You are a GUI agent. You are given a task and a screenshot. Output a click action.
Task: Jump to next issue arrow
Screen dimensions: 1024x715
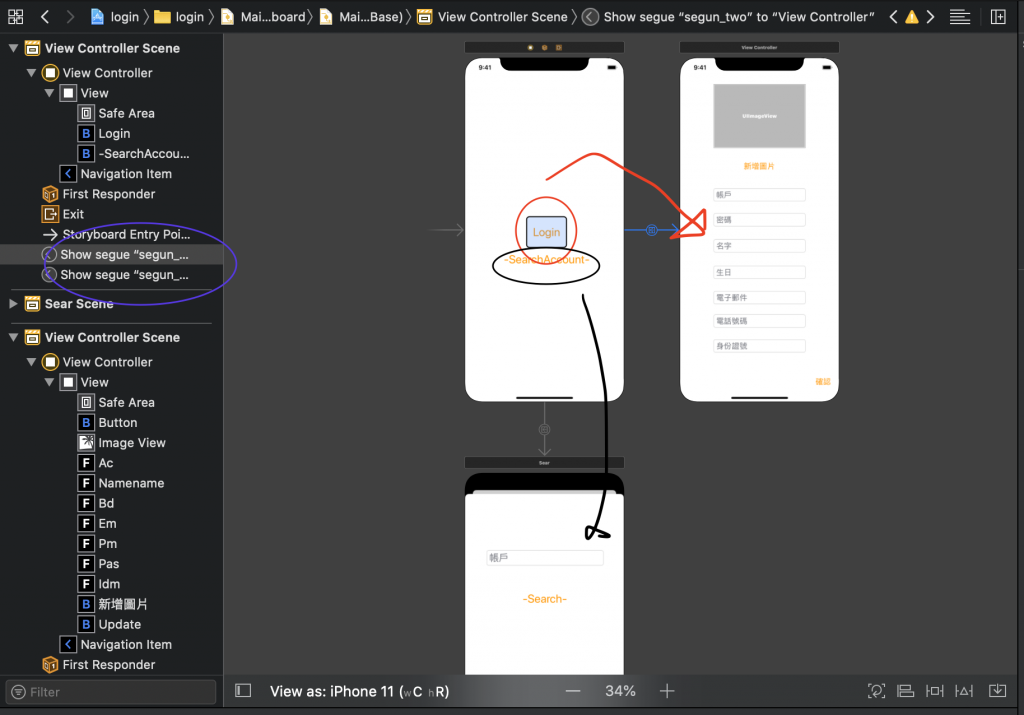[931, 16]
